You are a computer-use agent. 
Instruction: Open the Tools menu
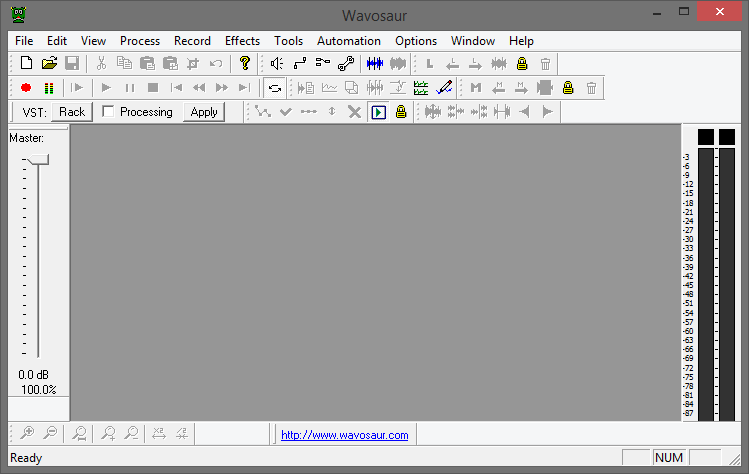coord(288,41)
